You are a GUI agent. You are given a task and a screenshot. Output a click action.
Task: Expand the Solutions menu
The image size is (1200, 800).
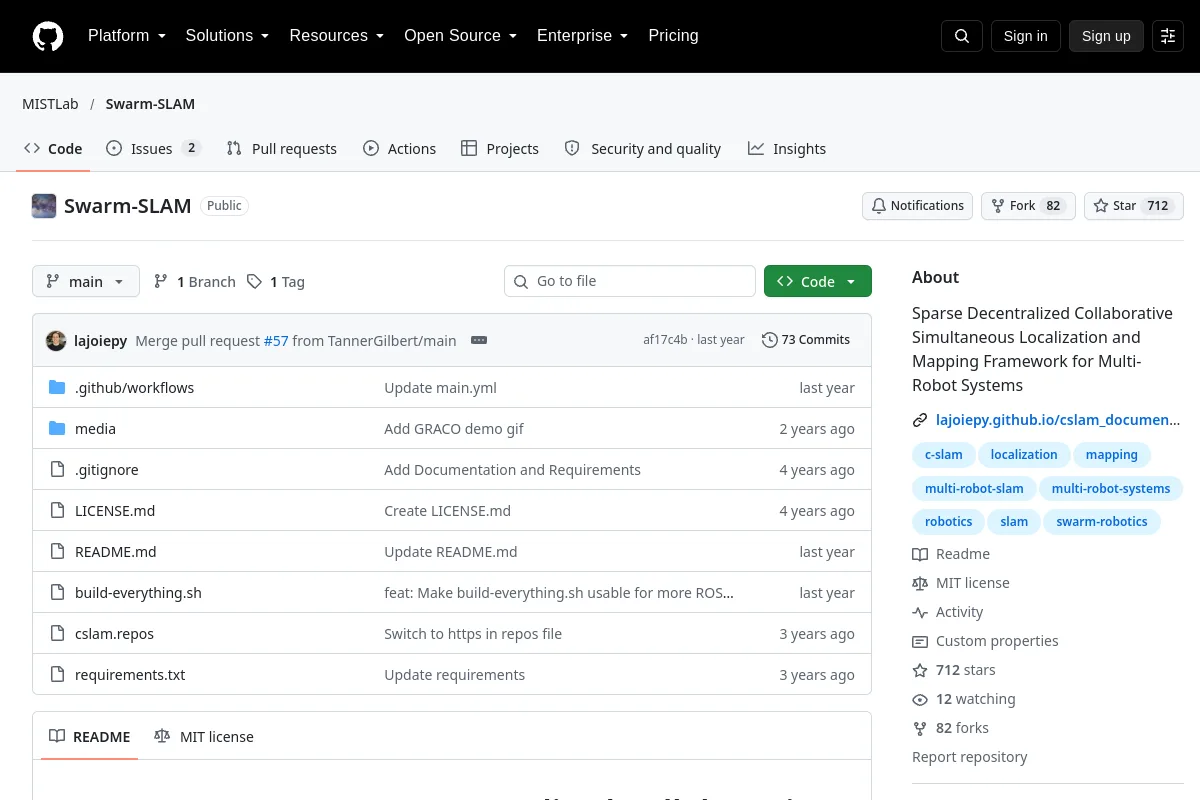(227, 36)
